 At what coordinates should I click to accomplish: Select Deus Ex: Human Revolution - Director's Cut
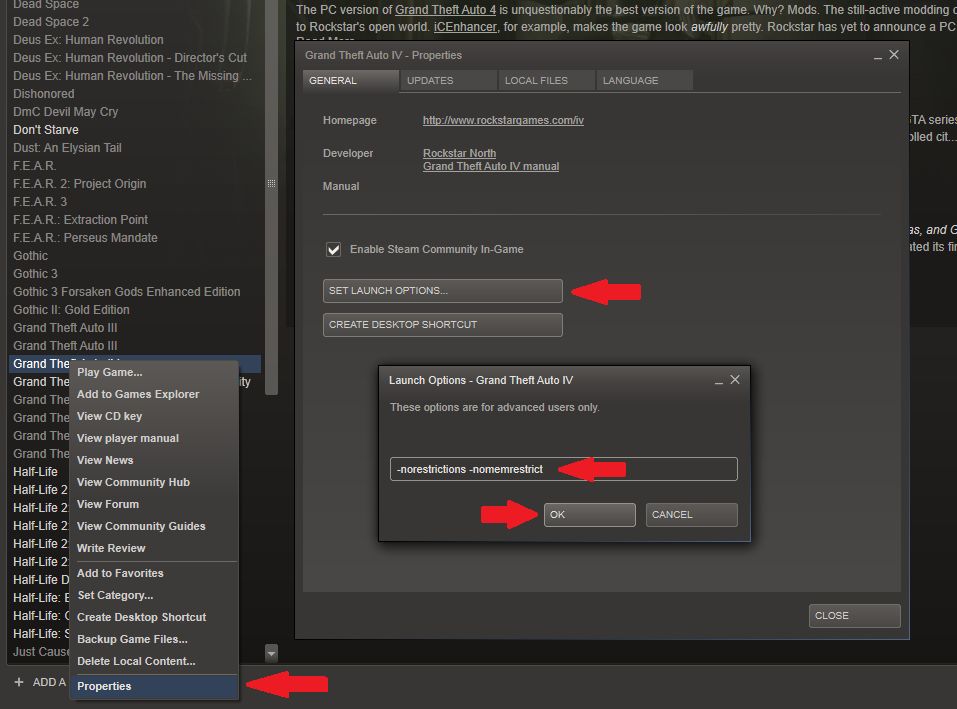(x=130, y=58)
